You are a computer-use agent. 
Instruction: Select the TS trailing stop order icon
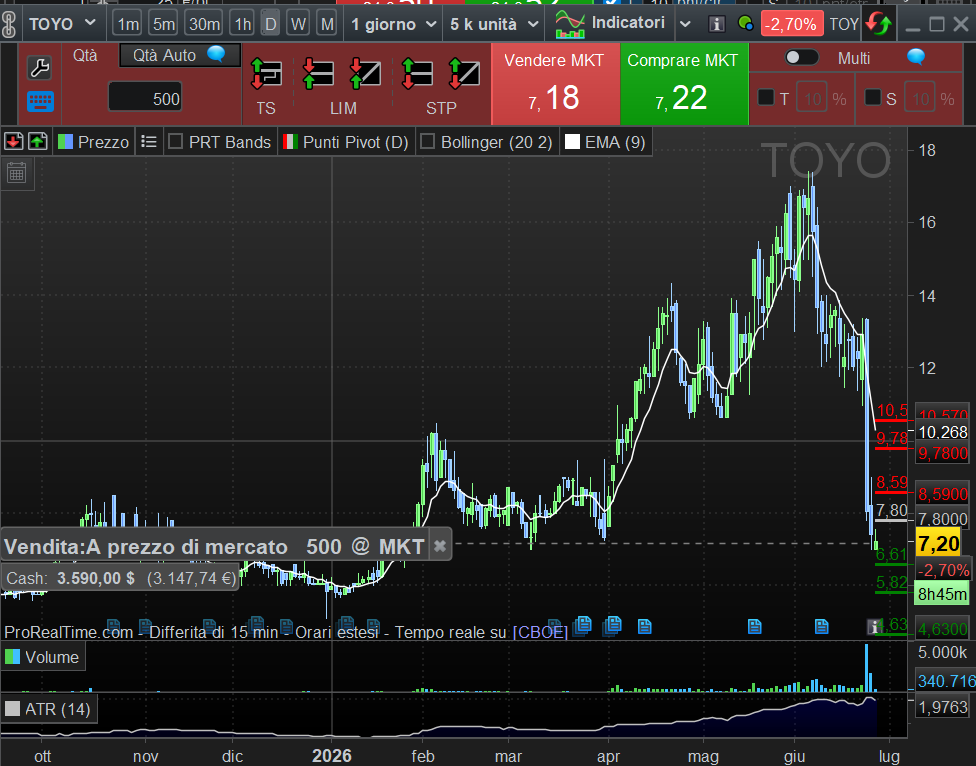point(266,74)
